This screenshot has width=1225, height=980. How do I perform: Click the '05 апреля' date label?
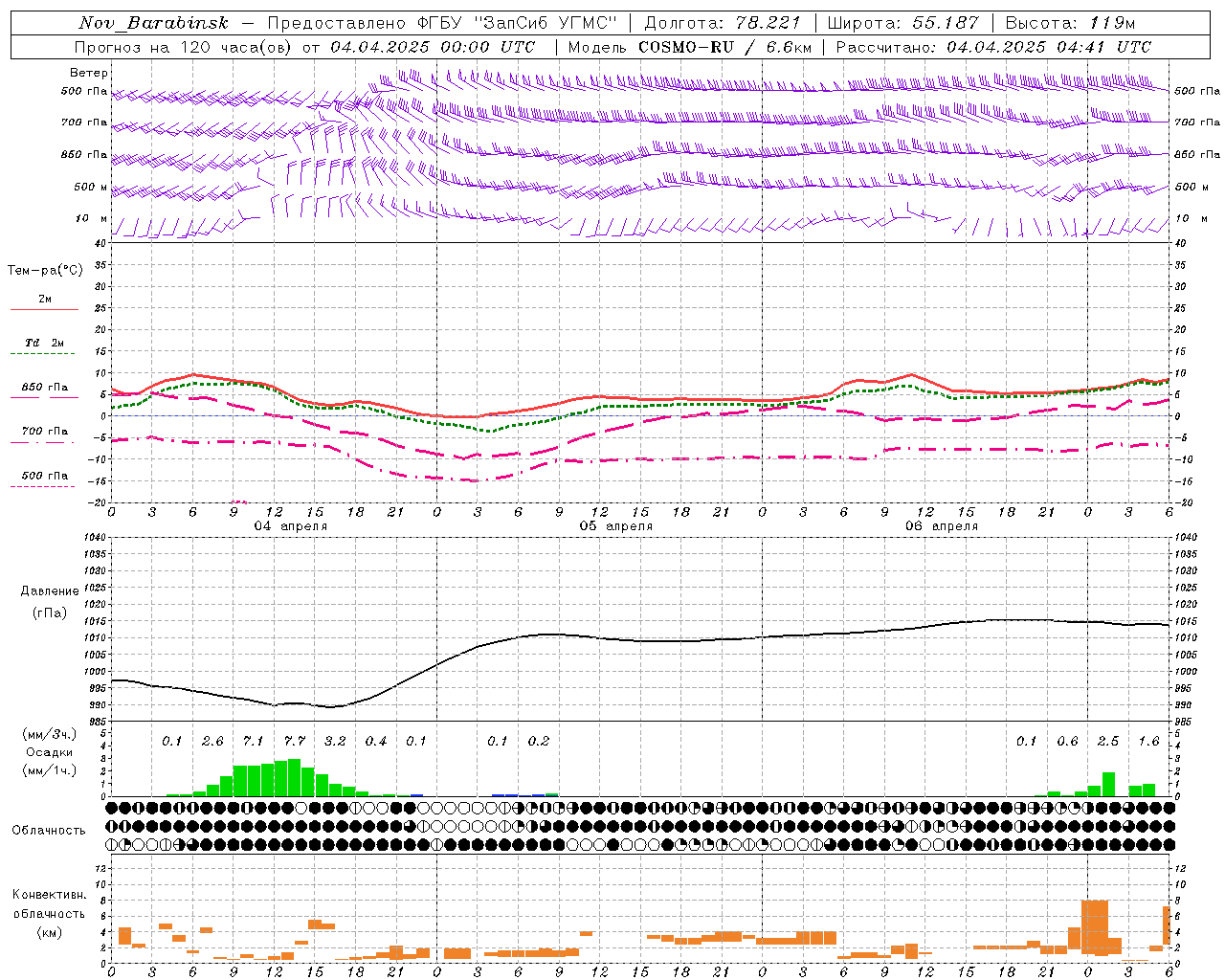[x=615, y=526]
